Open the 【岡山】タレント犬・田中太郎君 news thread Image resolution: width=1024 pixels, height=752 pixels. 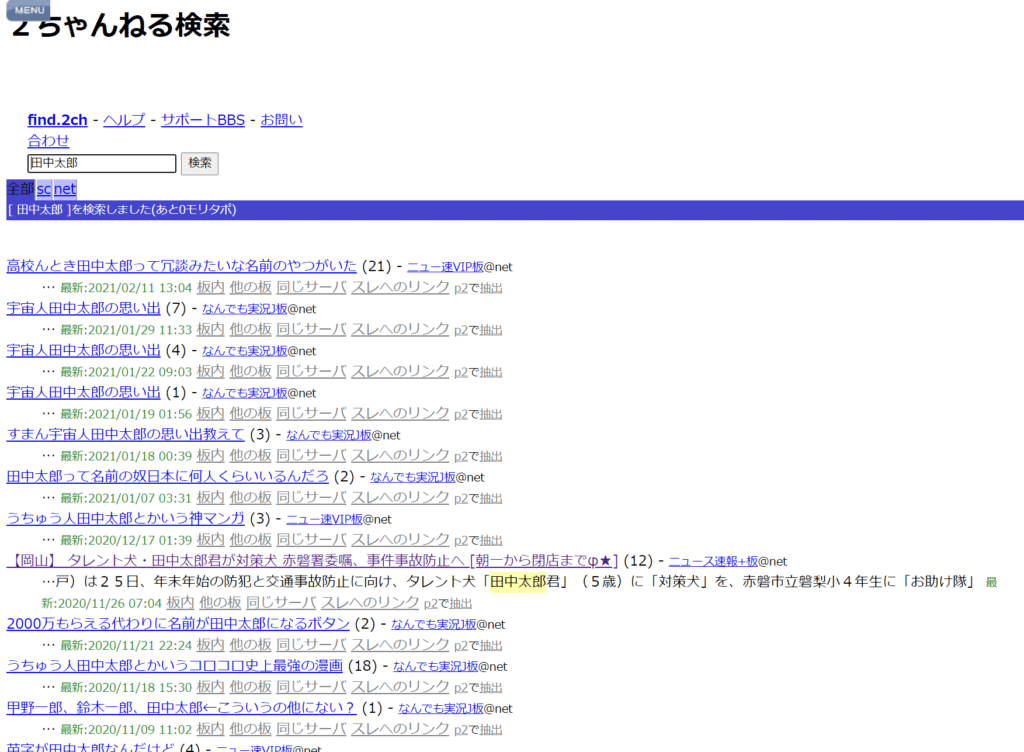312,561
